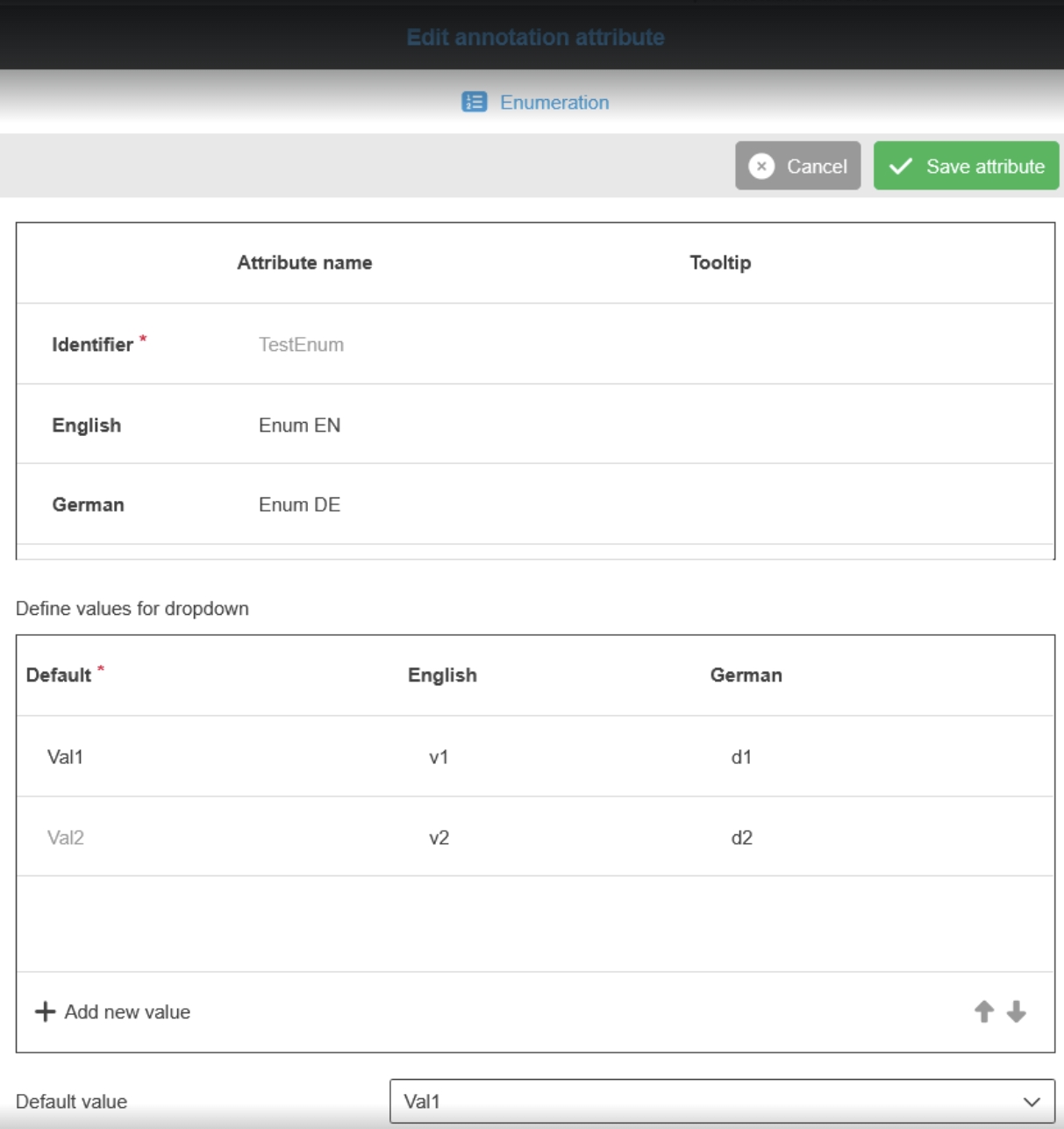
Task: Click the Enumeration type label
Action: click(x=554, y=103)
